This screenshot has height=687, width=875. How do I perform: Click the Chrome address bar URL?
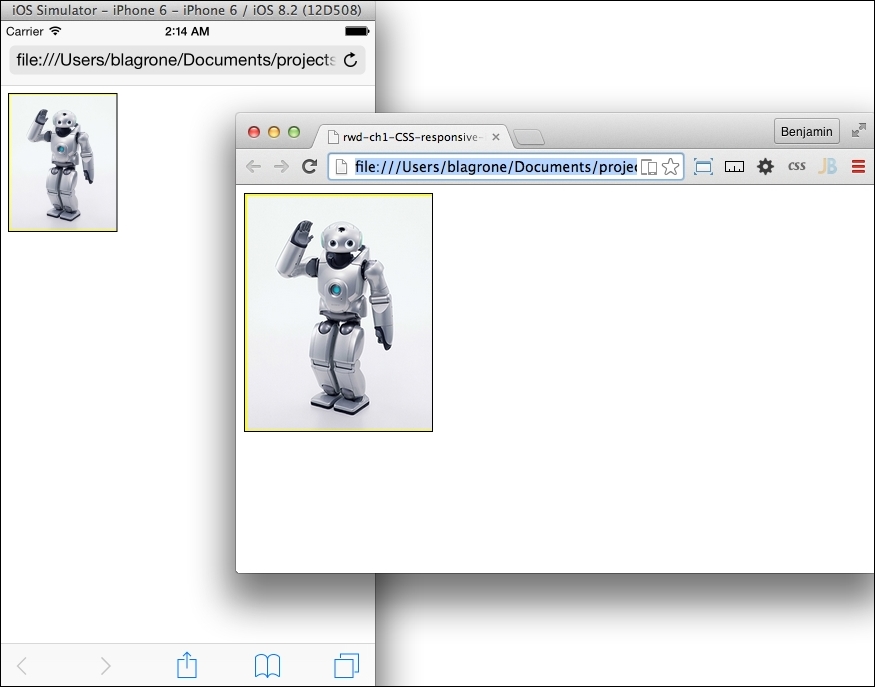click(495, 167)
